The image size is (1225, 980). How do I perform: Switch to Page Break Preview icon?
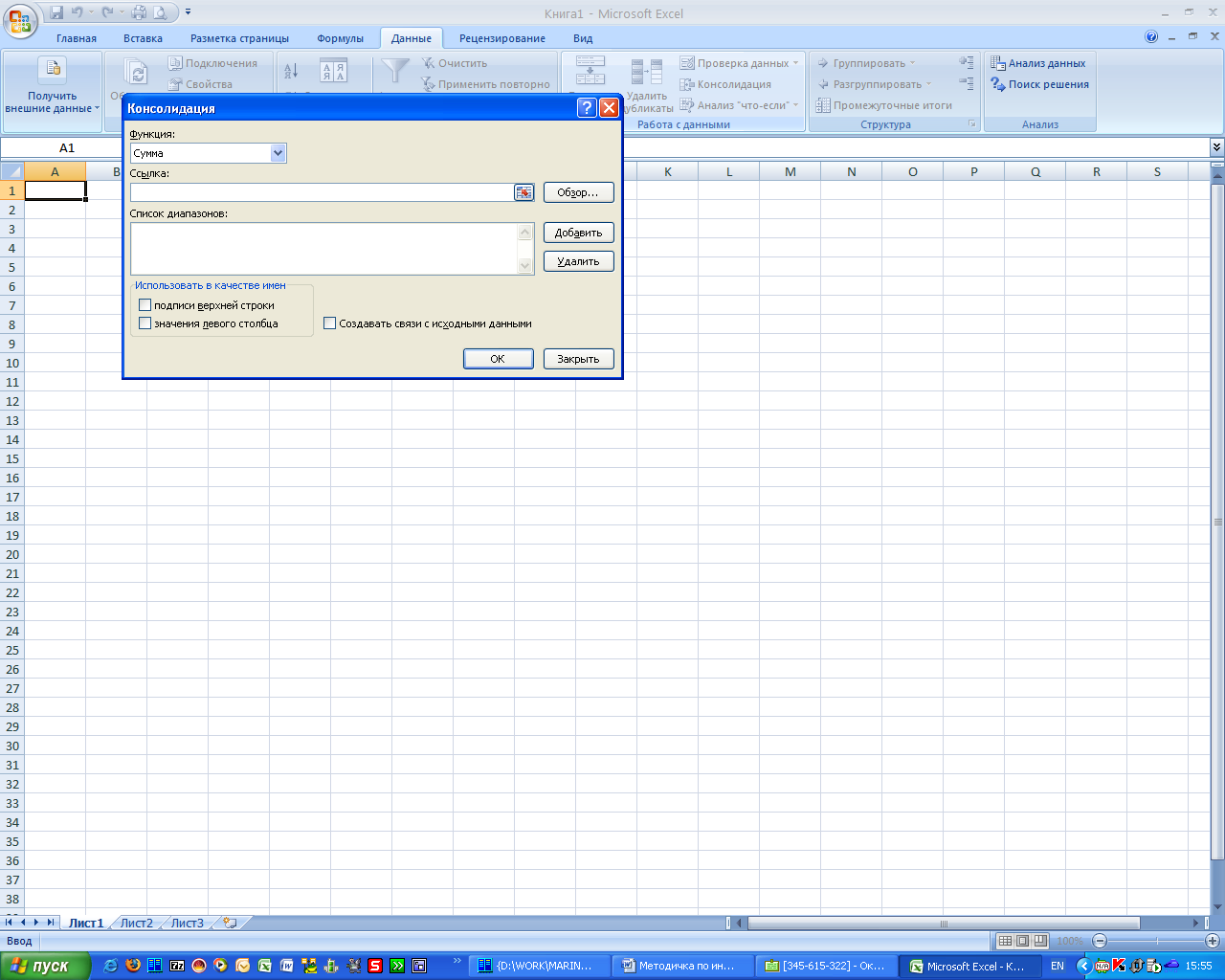[x=1040, y=941]
